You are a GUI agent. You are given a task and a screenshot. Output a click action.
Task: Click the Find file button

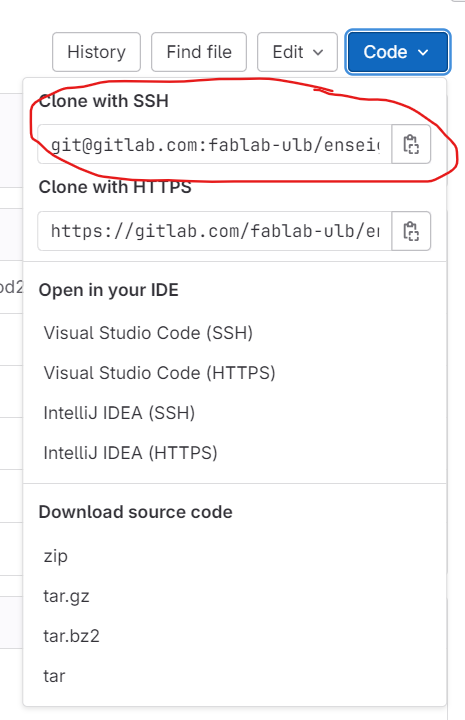[x=199, y=52]
